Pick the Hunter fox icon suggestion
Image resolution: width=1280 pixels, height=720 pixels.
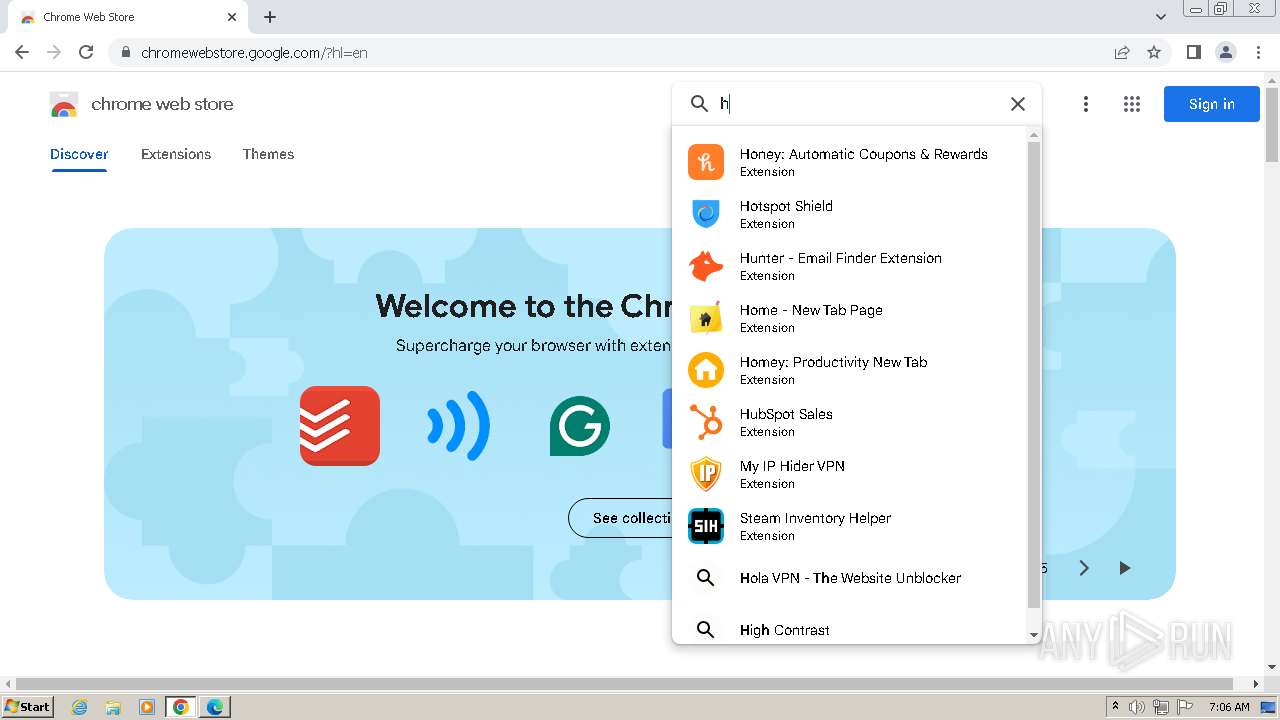(x=706, y=266)
